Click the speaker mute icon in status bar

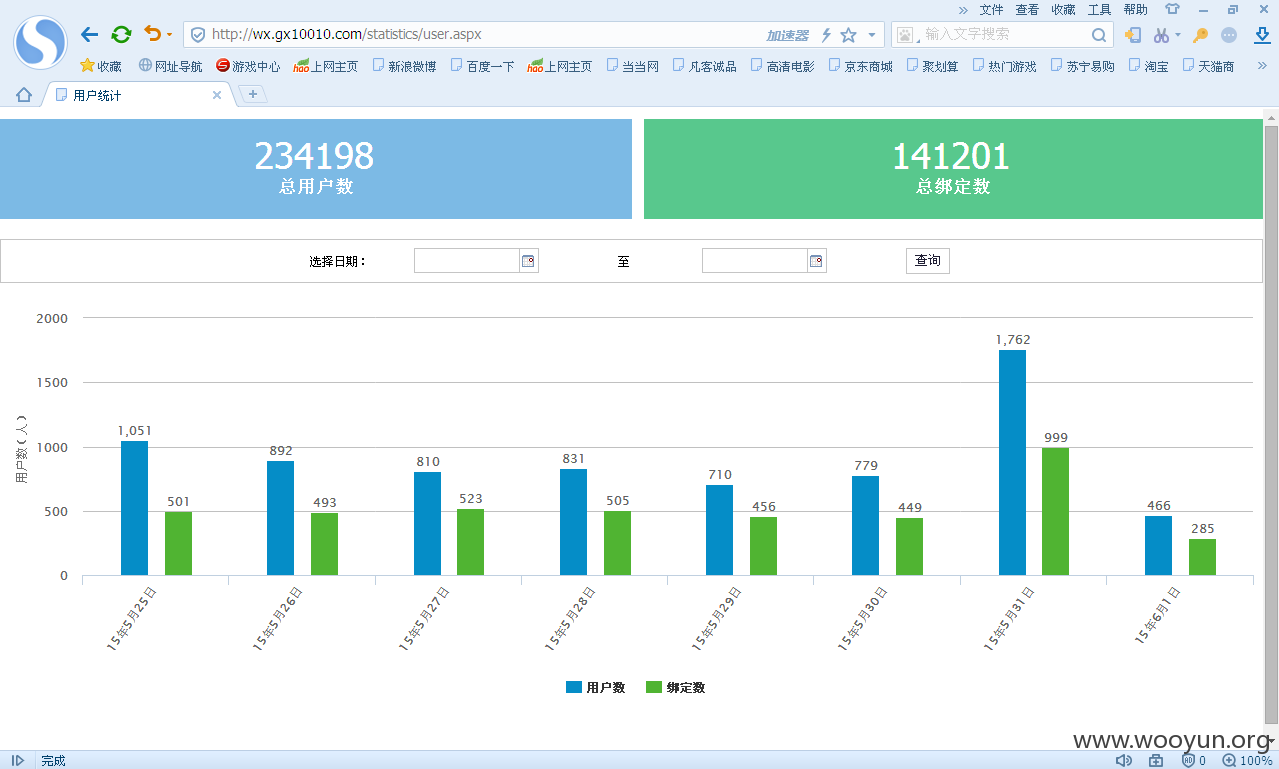point(1124,760)
